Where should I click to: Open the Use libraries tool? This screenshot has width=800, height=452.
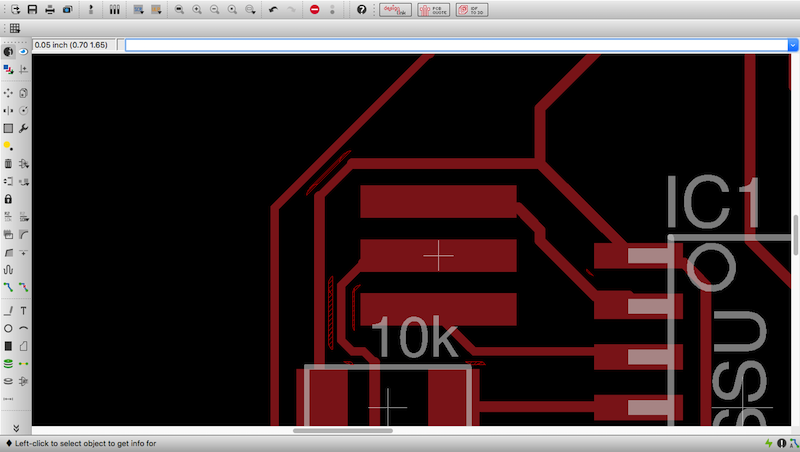coord(114,10)
